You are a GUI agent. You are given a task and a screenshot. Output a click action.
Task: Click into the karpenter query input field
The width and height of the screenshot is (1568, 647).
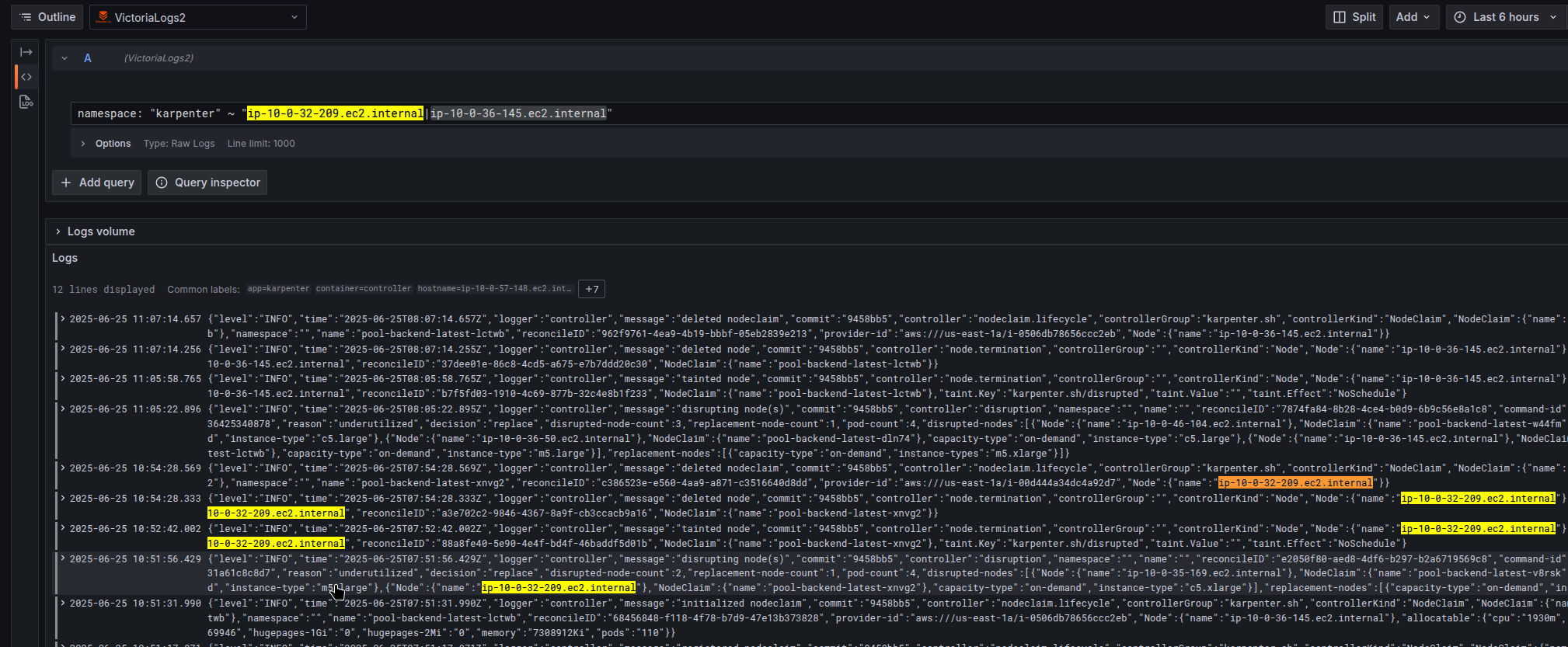coord(819,113)
